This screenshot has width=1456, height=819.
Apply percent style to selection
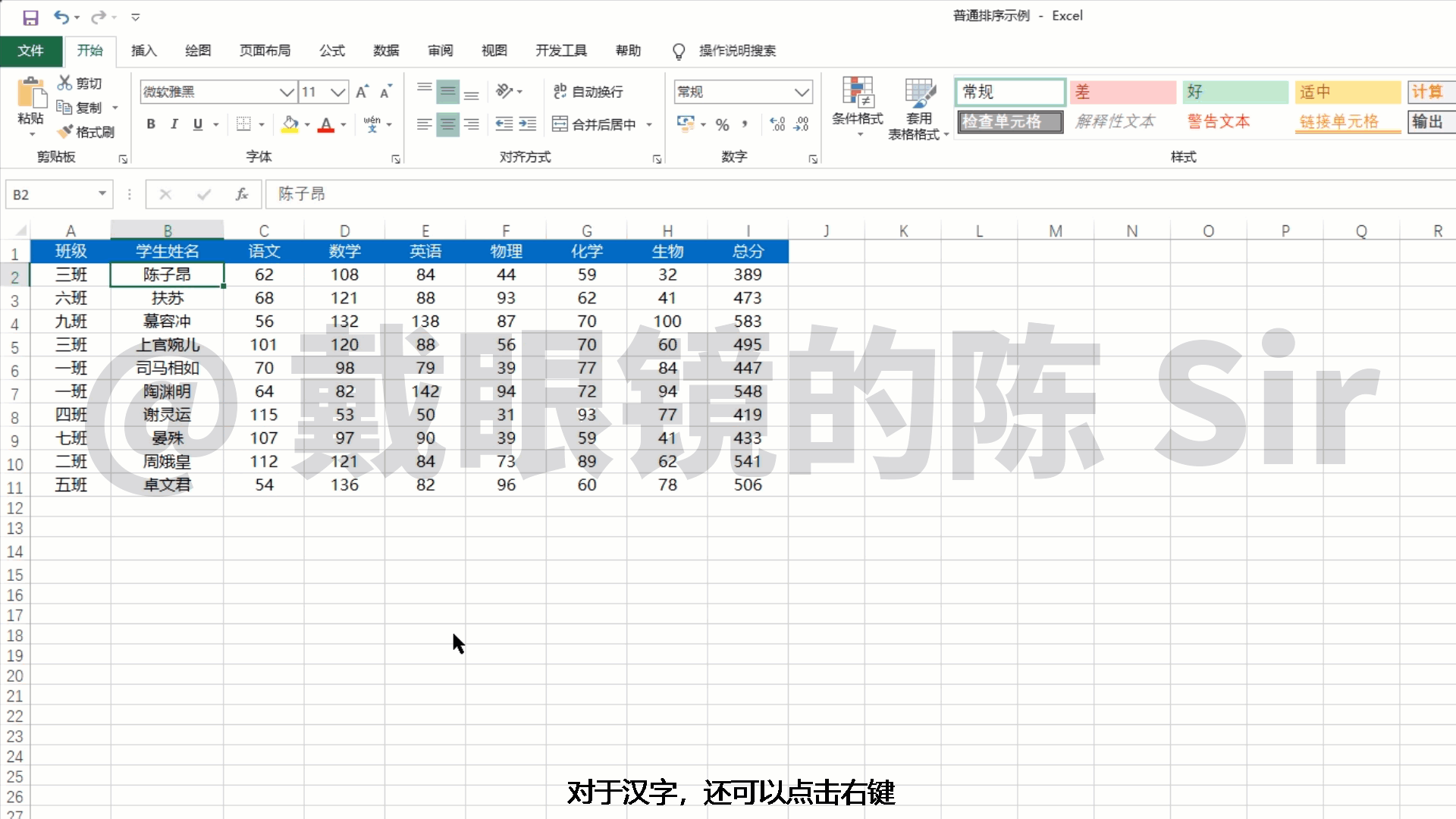(722, 124)
